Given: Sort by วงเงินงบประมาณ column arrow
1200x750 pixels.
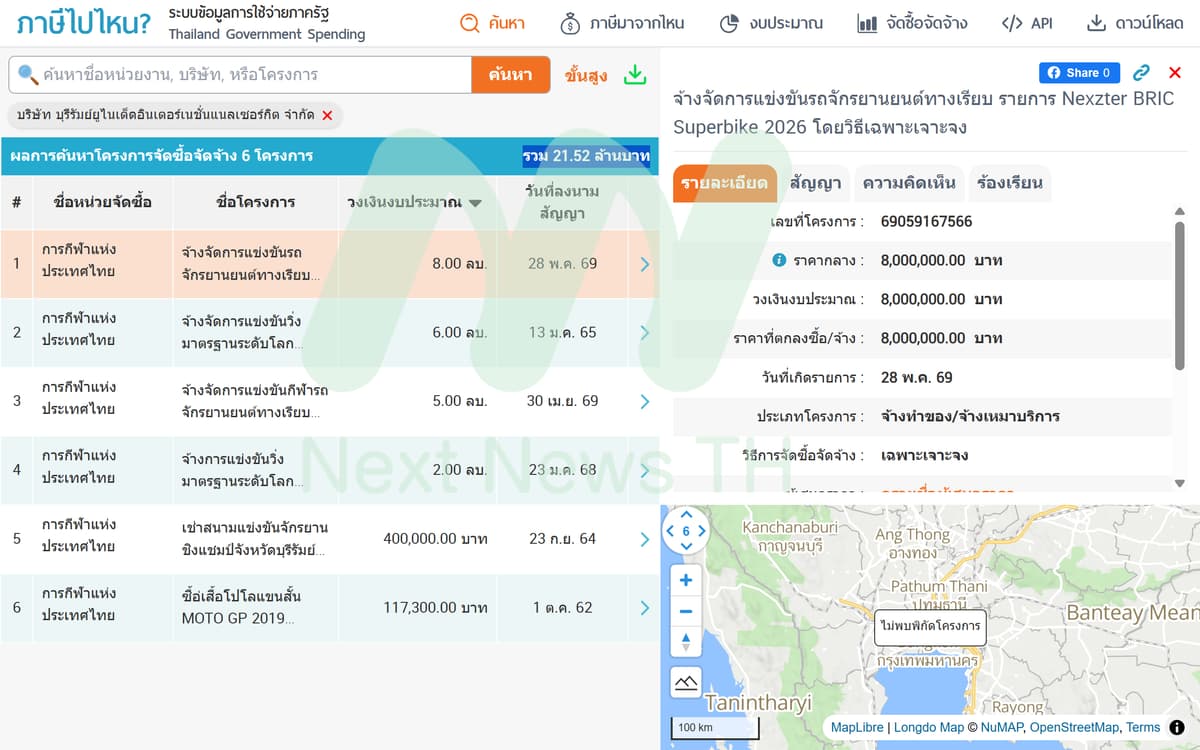Looking at the screenshot, I should click(x=476, y=203).
